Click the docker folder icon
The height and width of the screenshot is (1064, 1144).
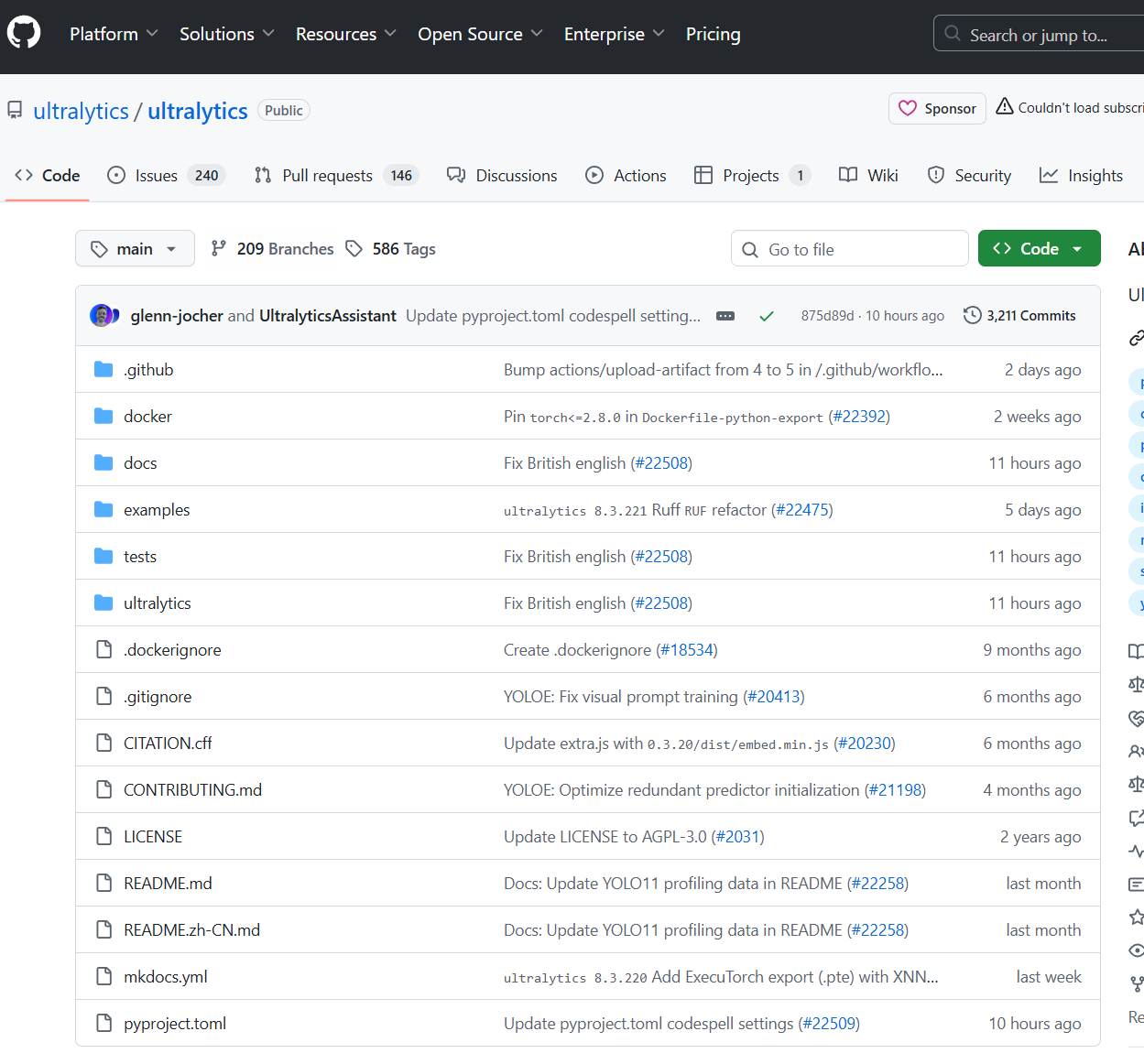(x=104, y=416)
